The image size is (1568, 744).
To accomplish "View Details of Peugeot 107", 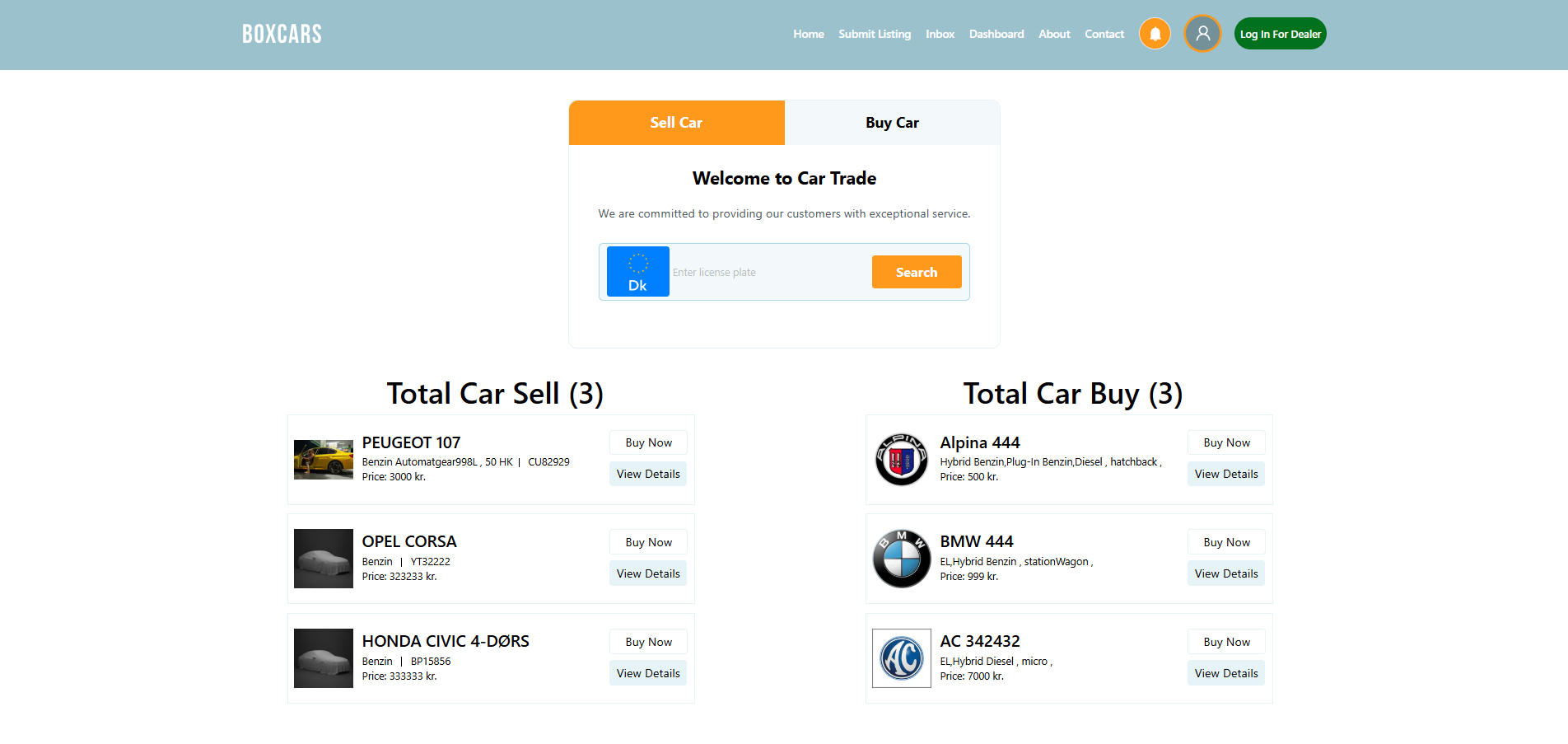I will (x=649, y=474).
